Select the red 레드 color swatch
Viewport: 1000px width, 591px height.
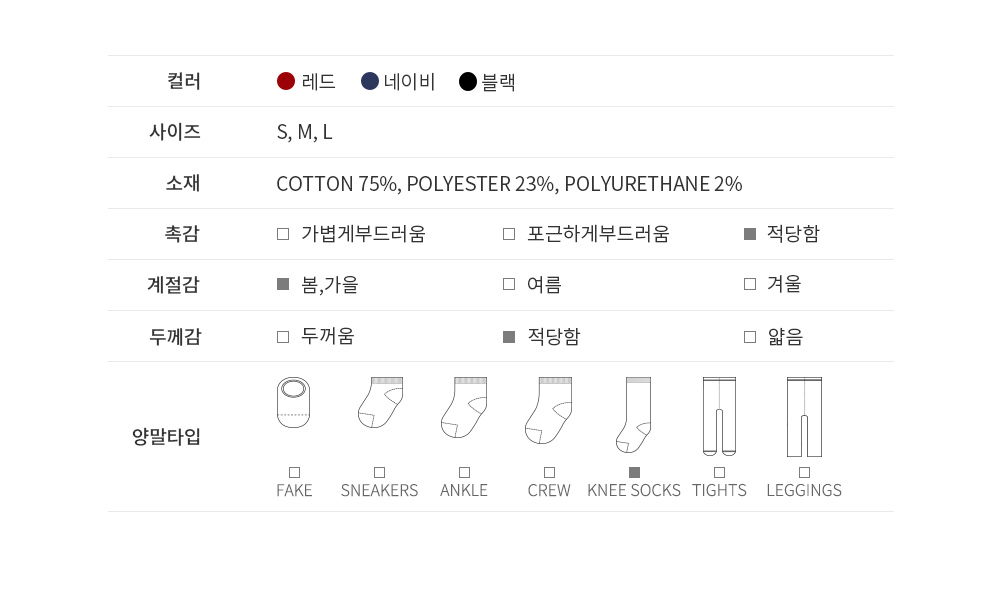286,82
